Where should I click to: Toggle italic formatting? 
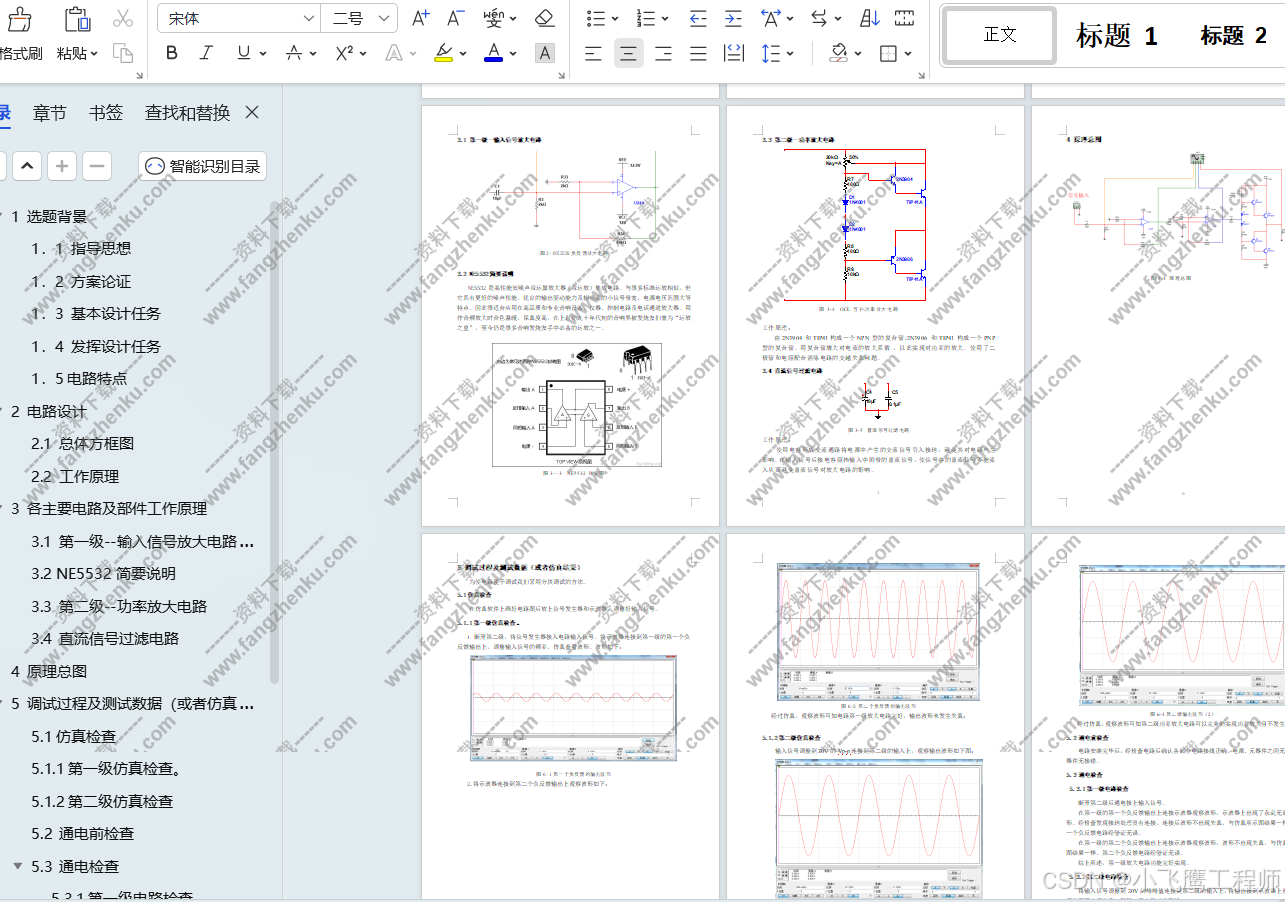coord(207,53)
